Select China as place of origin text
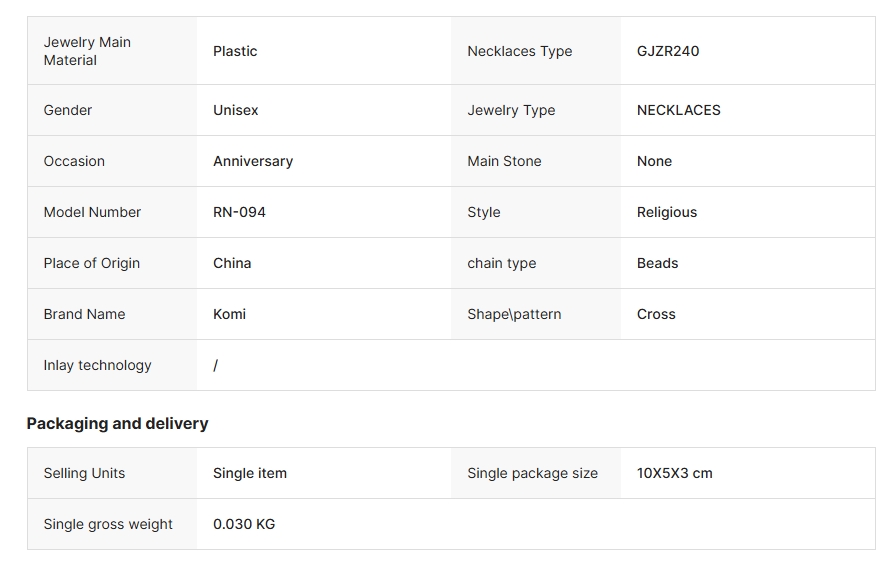 [x=232, y=263]
